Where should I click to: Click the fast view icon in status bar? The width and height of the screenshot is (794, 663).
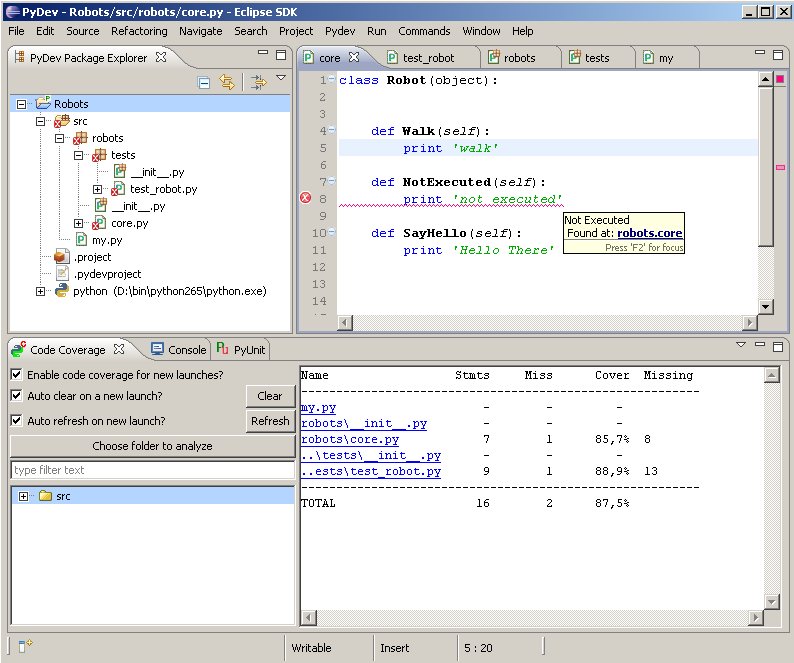point(25,646)
